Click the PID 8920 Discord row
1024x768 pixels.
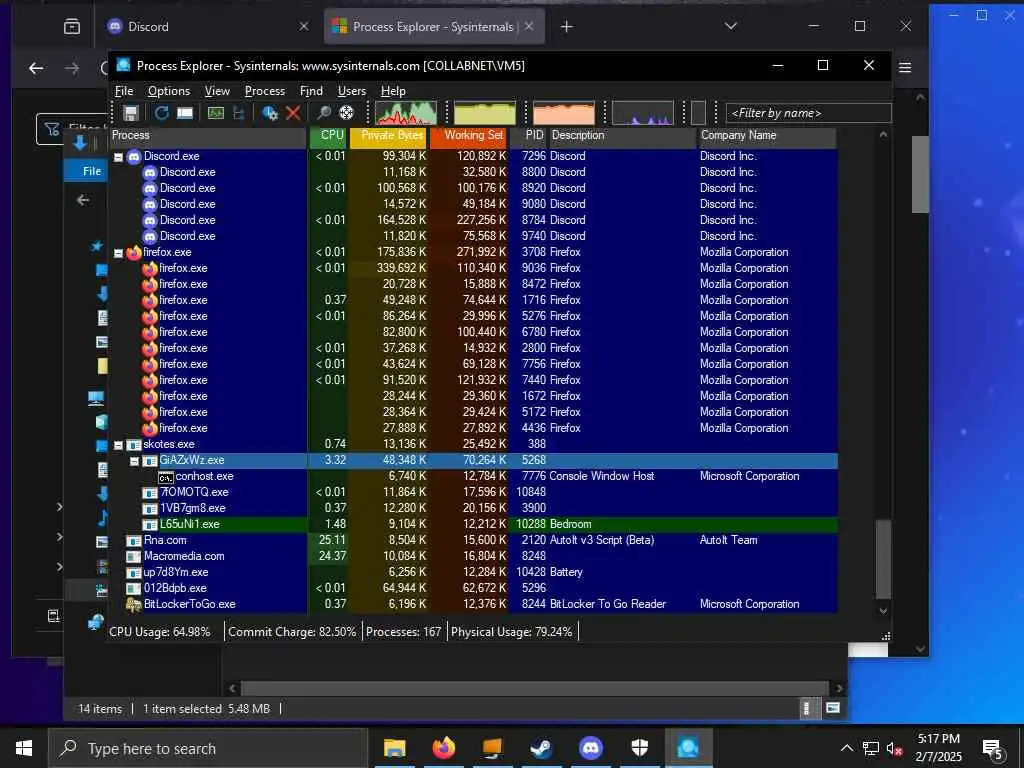[x=473, y=188]
